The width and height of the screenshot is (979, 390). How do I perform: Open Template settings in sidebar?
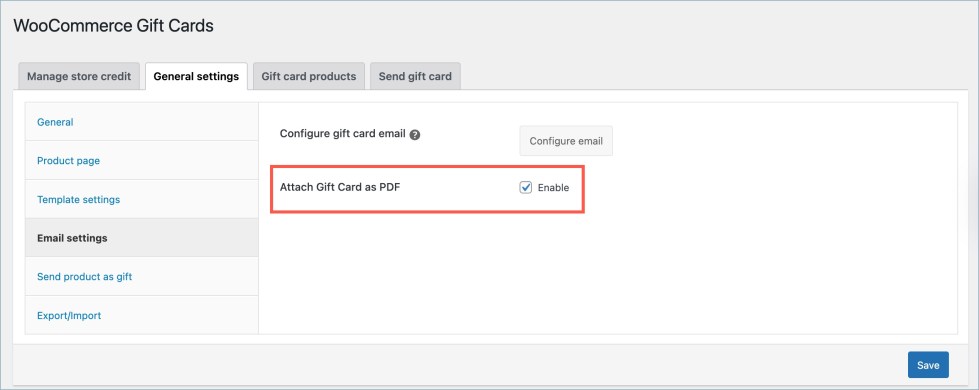pos(142,200)
